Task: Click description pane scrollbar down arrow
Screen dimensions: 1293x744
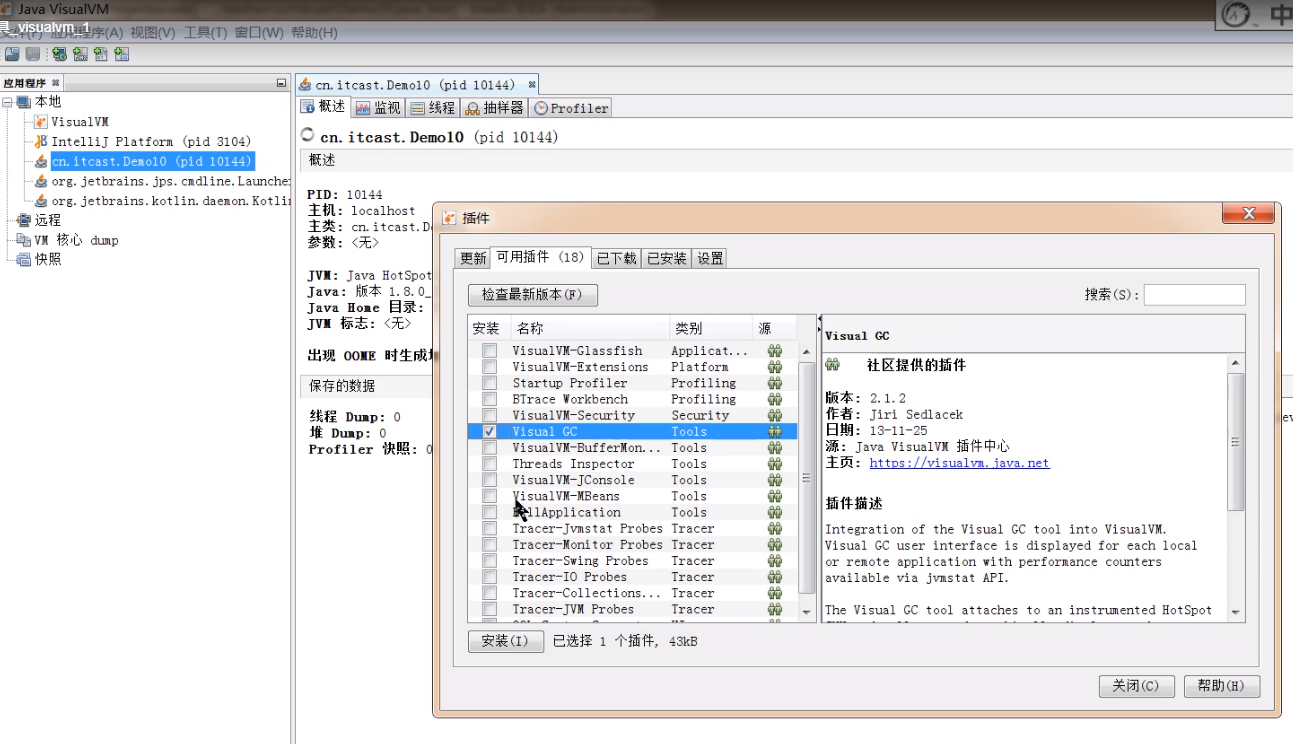Action: (1236, 612)
